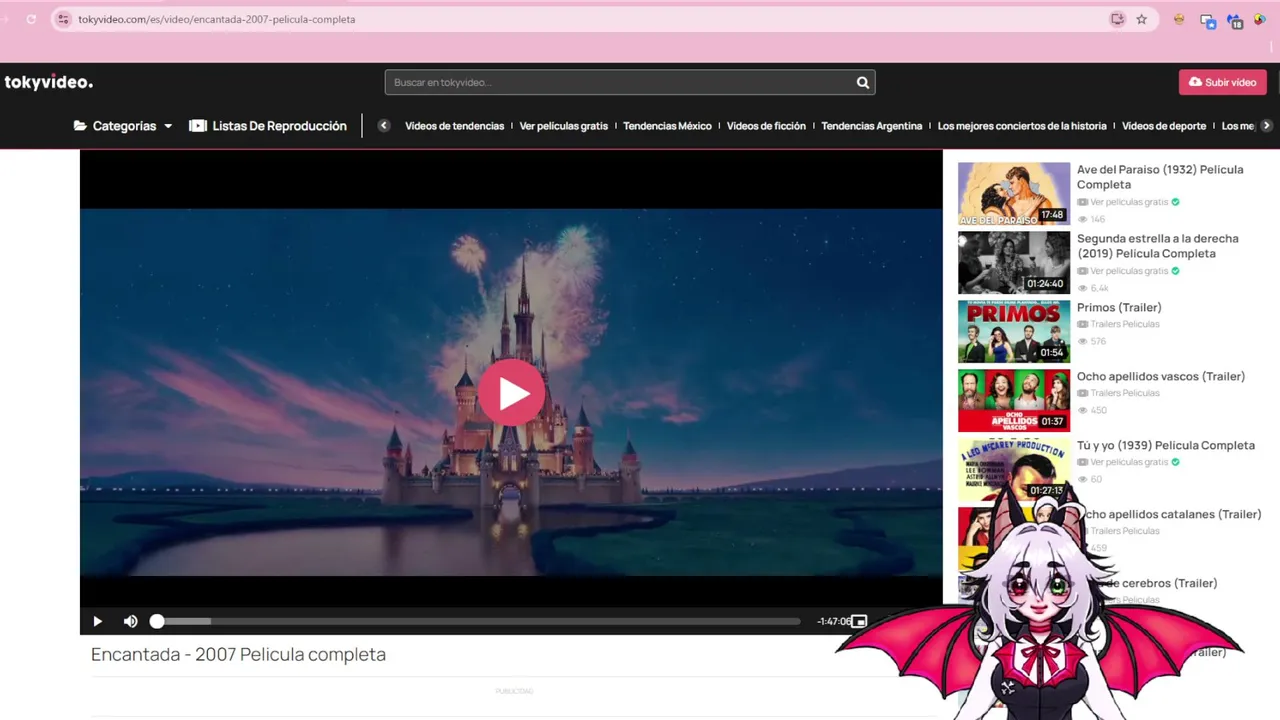The image size is (1280, 720).
Task: Click the tokyvideo logo
Action: coord(48,82)
